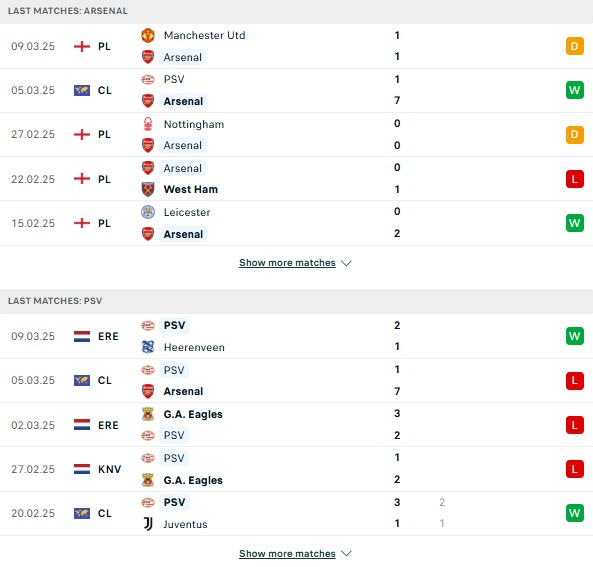The height and width of the screenshot is (567, 593).
Task: Expand Show more matches under PSV
Action: click(287, 553)
